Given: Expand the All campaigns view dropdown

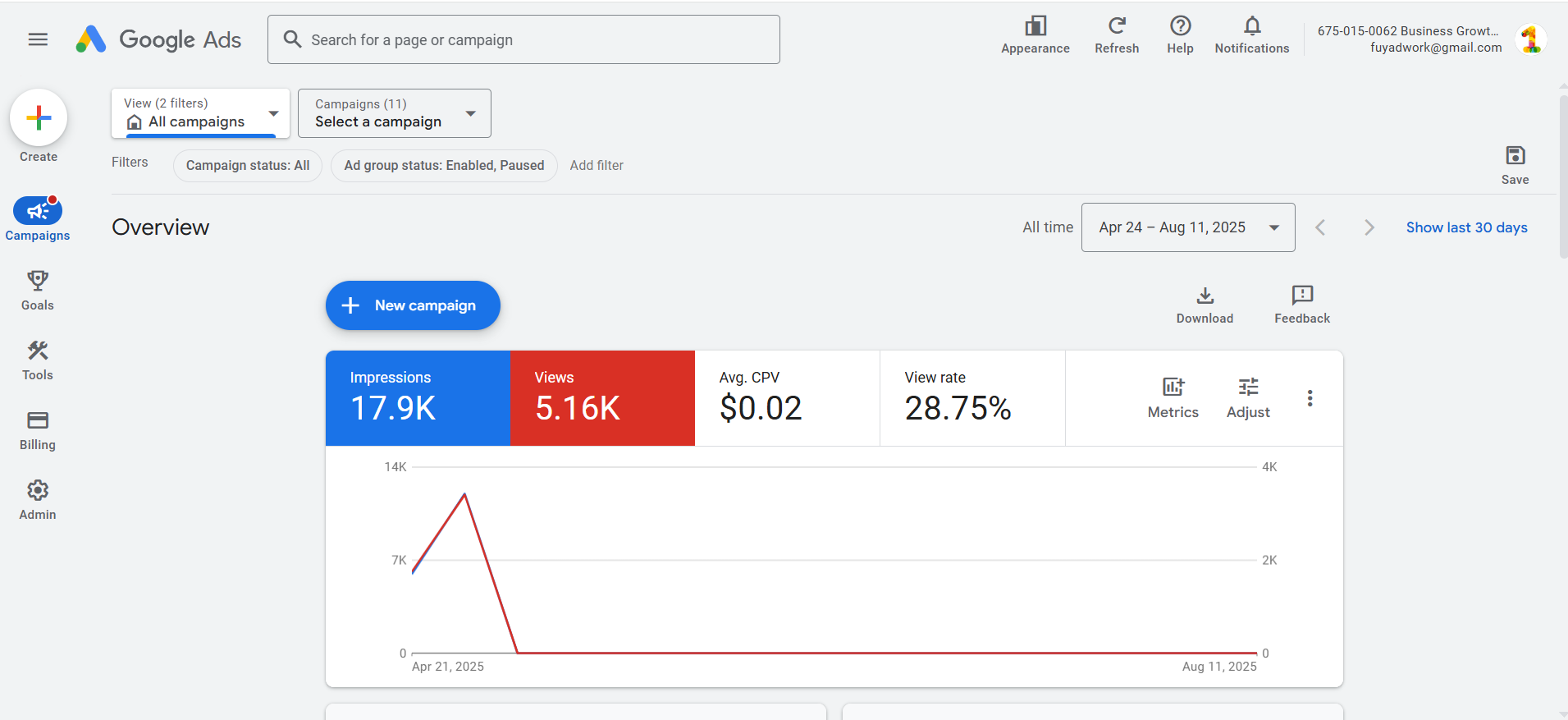Looking at the screenshot, I should (200, 113).
